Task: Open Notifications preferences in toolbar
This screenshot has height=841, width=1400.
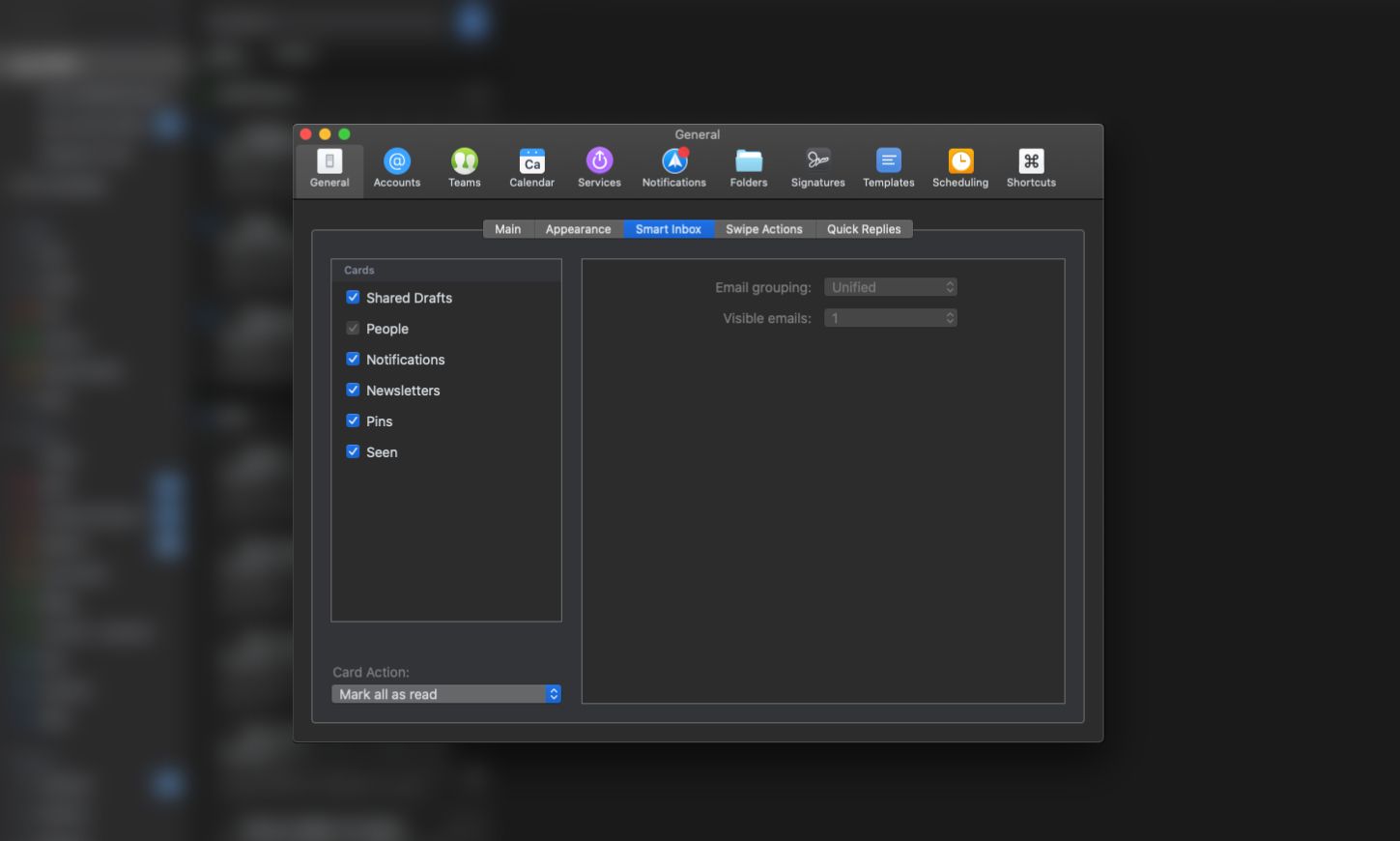Action: 673,167
